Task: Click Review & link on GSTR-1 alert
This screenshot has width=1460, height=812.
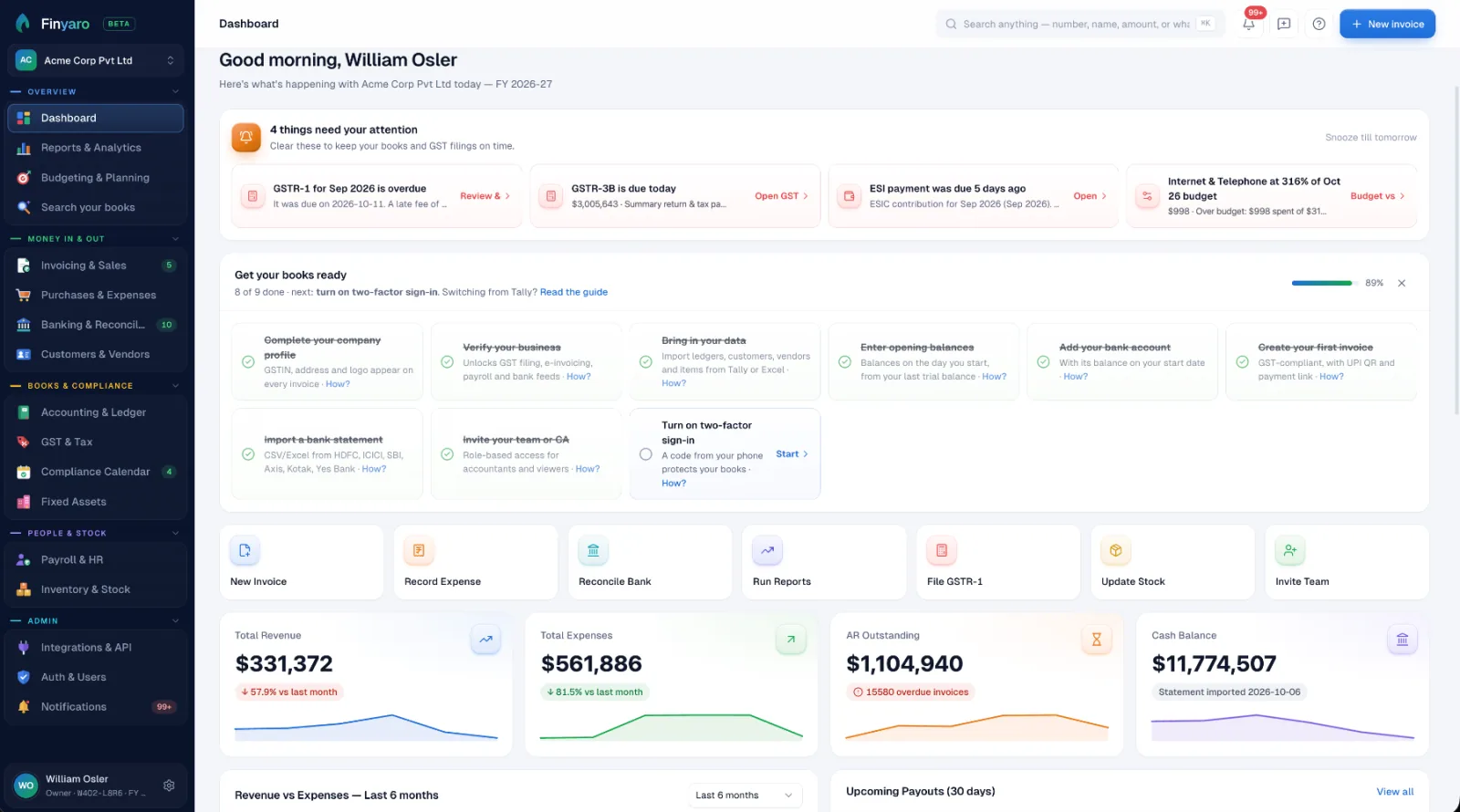Action: pos(485,196)
